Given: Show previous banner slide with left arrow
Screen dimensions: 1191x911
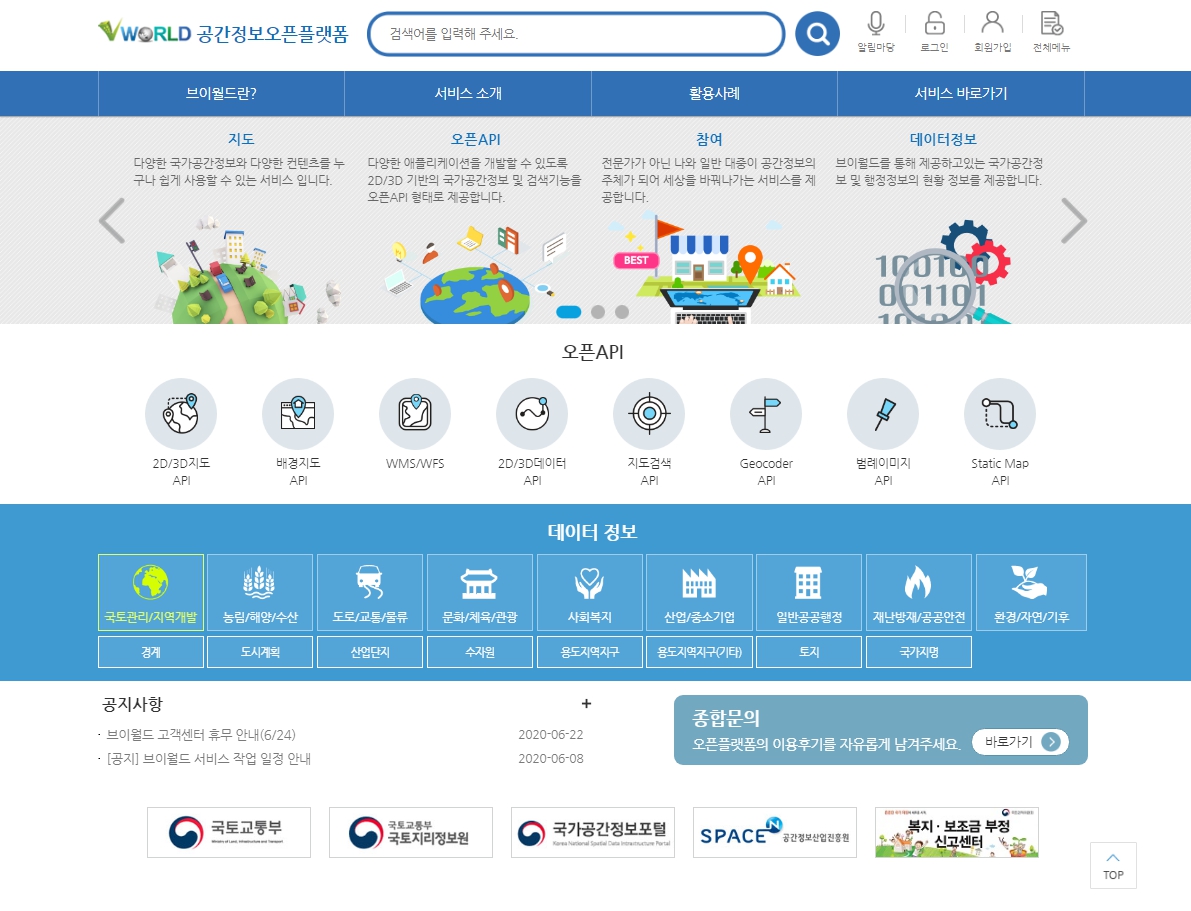Looking at the screenshot, I should click(112, 220).
